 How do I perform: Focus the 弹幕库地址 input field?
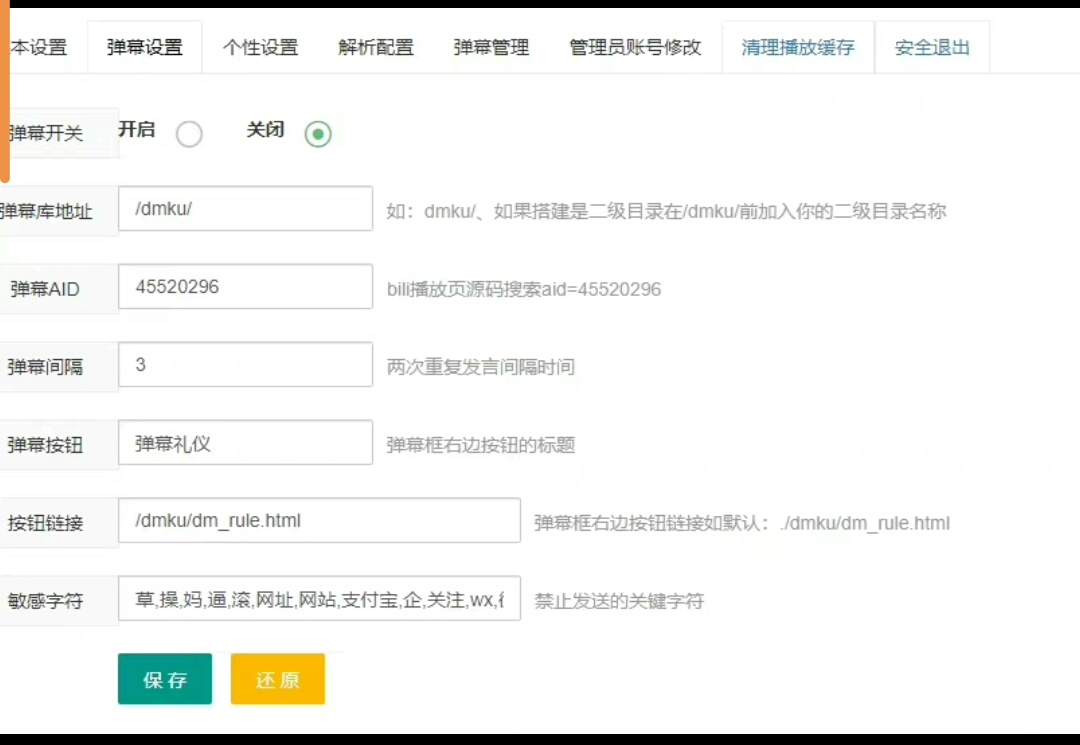245,209
